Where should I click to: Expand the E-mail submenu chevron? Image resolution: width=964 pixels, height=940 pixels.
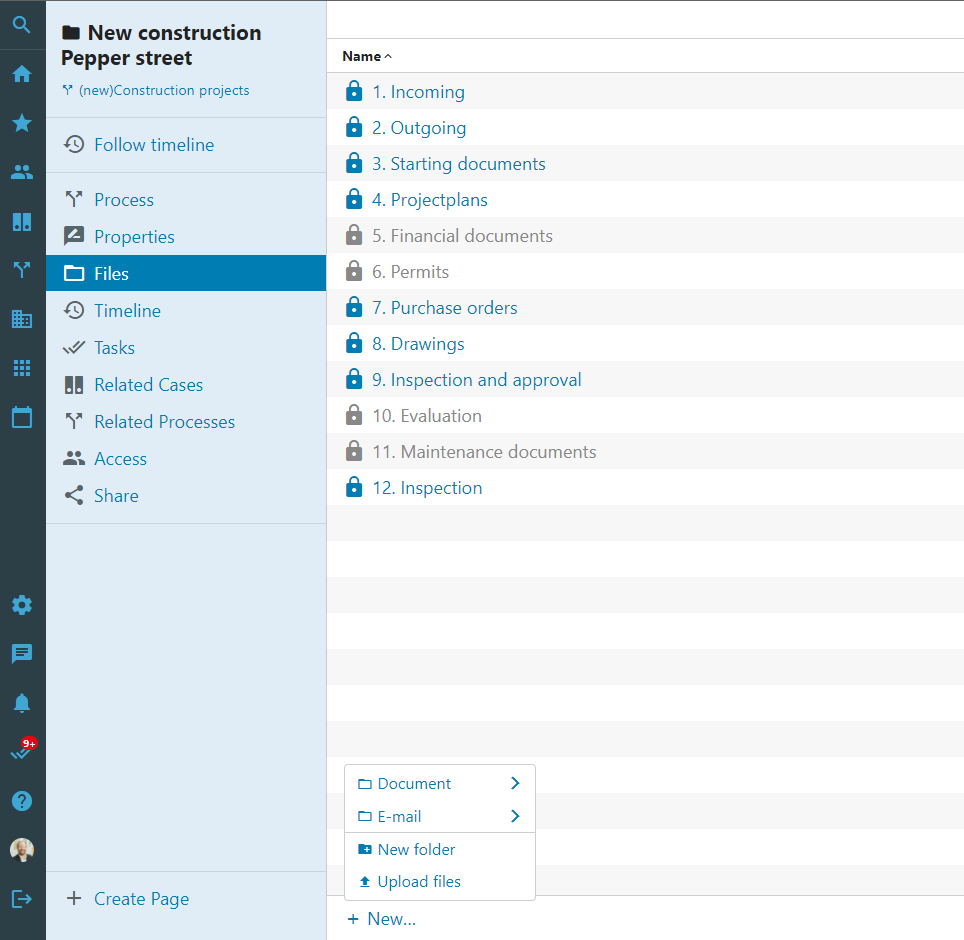click(515, 816)
